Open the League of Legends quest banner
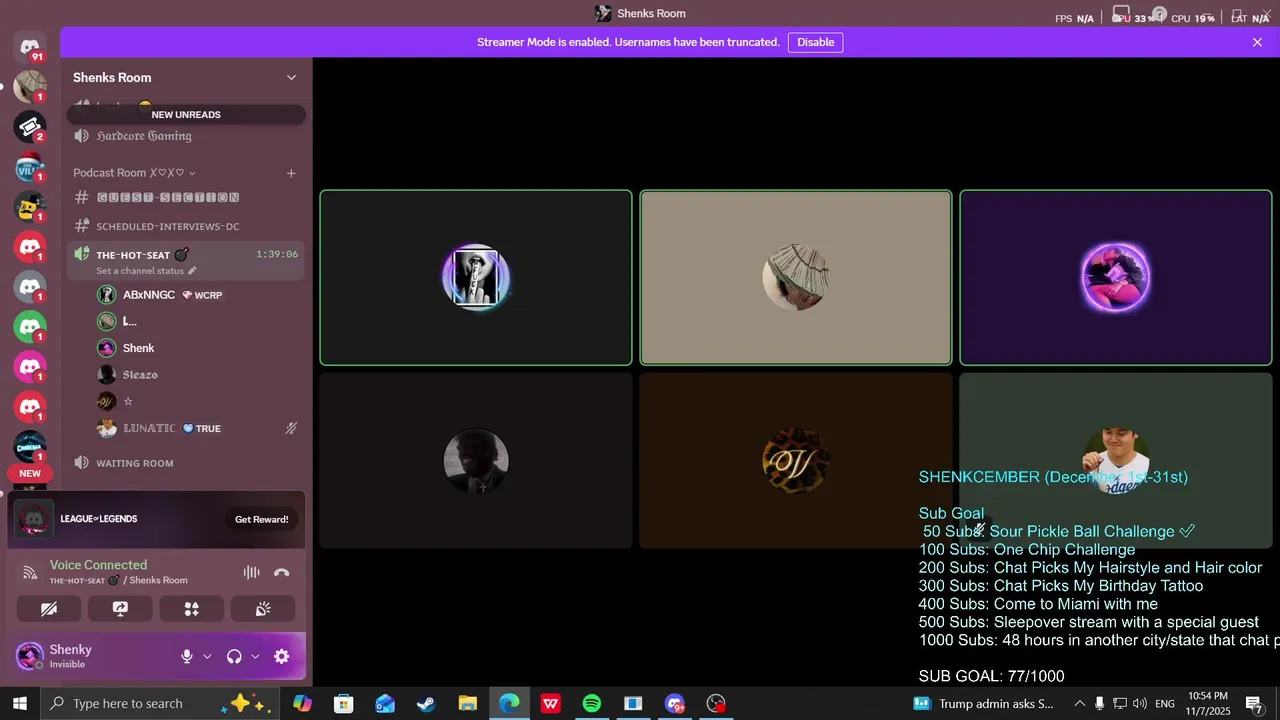 (x=157, y=519)
